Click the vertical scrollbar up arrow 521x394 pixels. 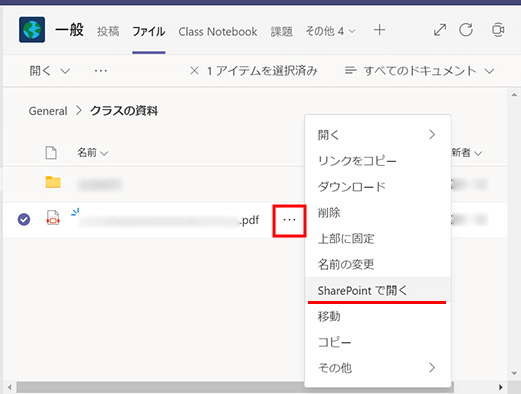click(x=514, y=95)
